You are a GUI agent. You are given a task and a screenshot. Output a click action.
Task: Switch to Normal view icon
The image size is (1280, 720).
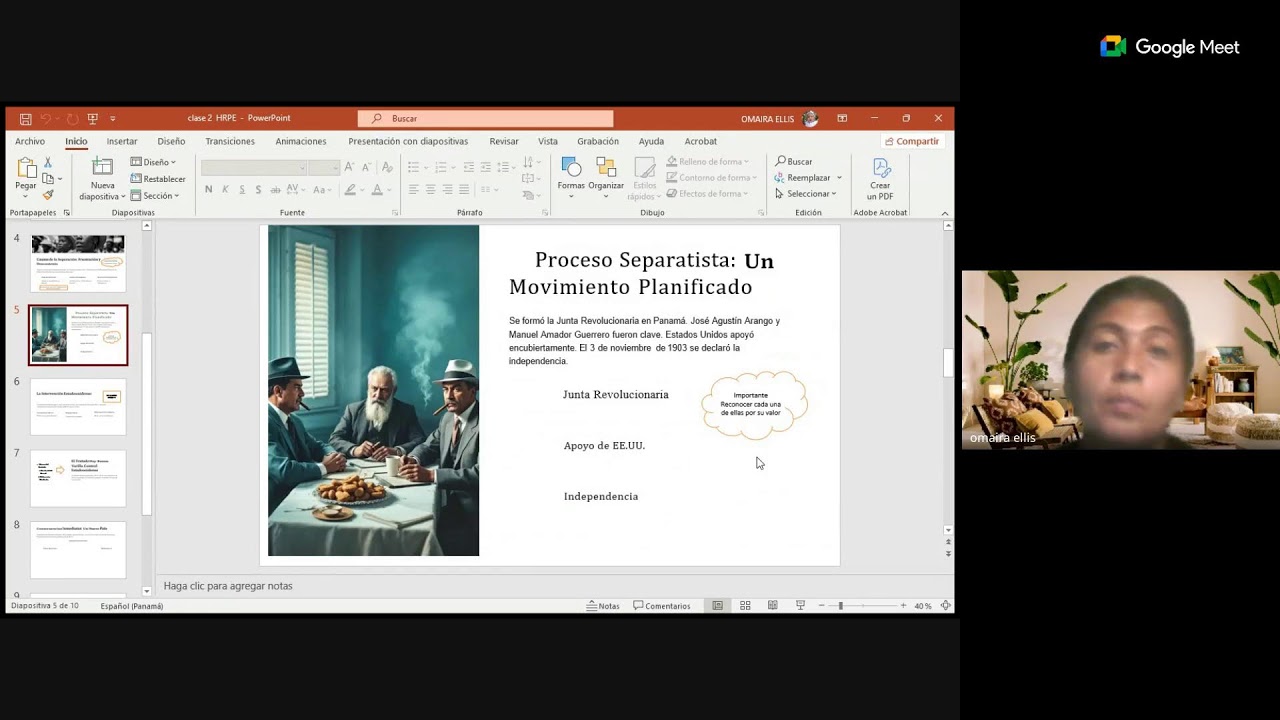(x=717, y=606)
